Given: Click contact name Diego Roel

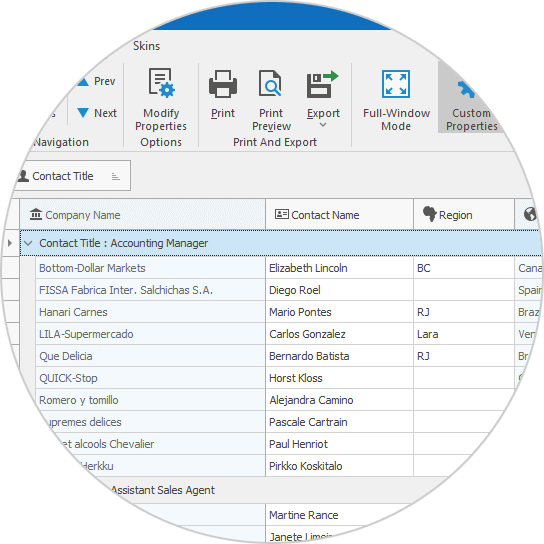Looking at the screenshot, I should pos(295,290).
